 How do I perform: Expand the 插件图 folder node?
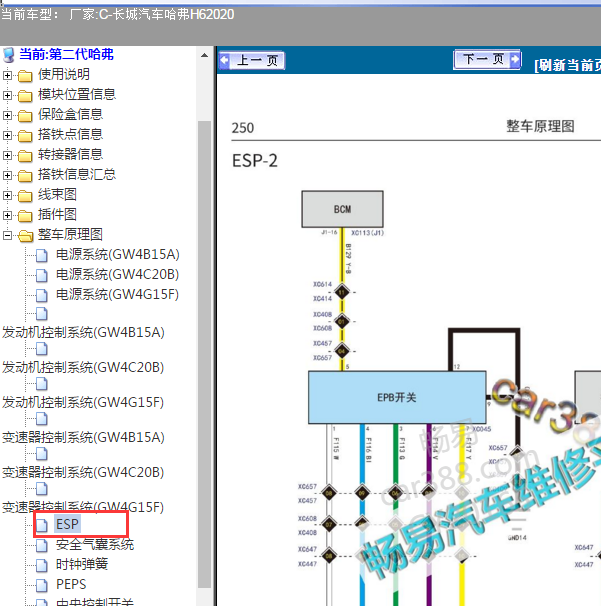coord(7,216)
